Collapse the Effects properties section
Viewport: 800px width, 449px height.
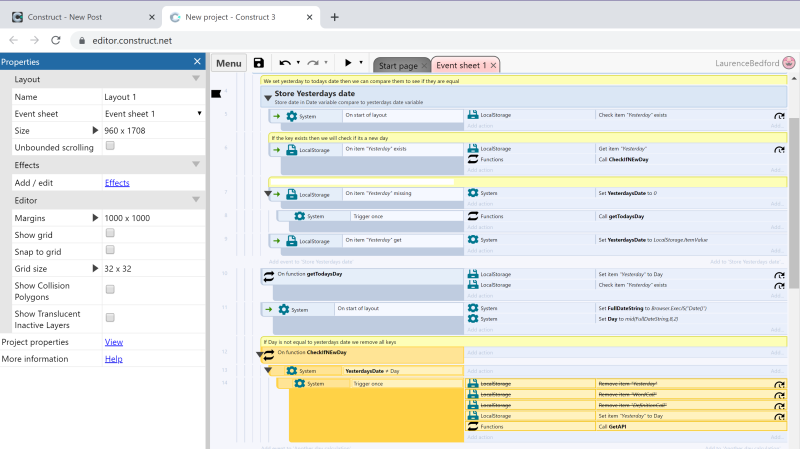point(196,164)
